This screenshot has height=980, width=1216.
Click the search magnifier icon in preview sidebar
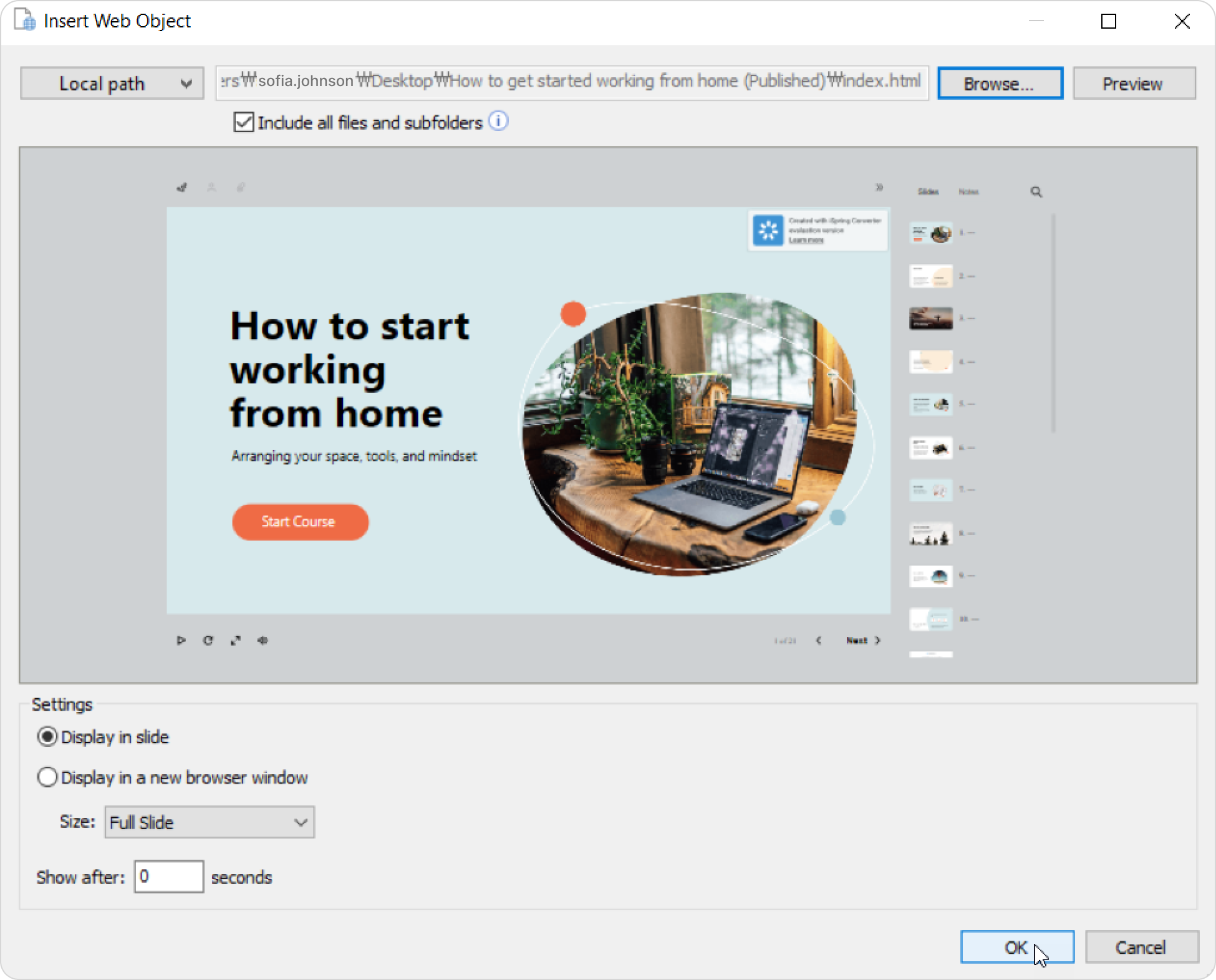pos(1036,192)
